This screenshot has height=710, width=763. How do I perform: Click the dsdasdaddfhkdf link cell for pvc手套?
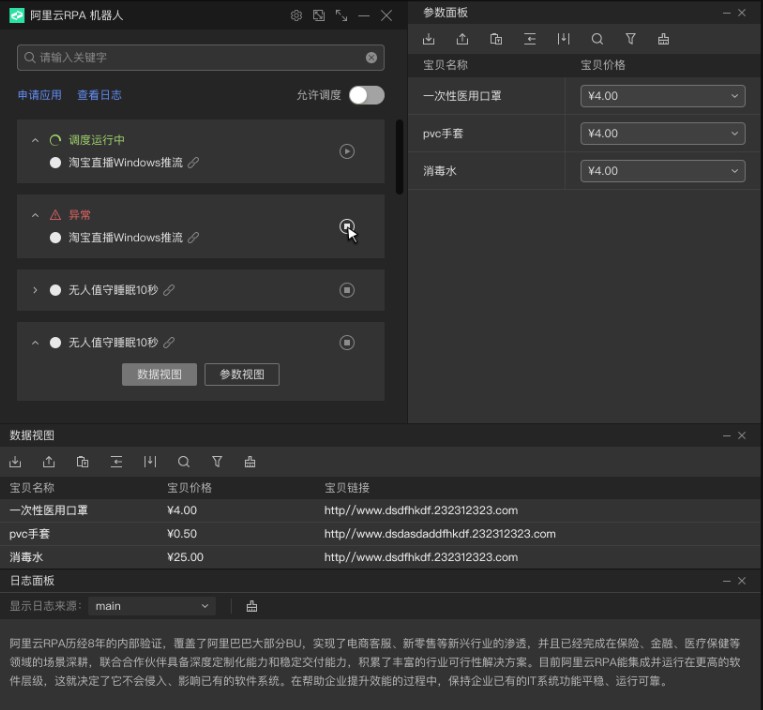(x=440, y=534)
